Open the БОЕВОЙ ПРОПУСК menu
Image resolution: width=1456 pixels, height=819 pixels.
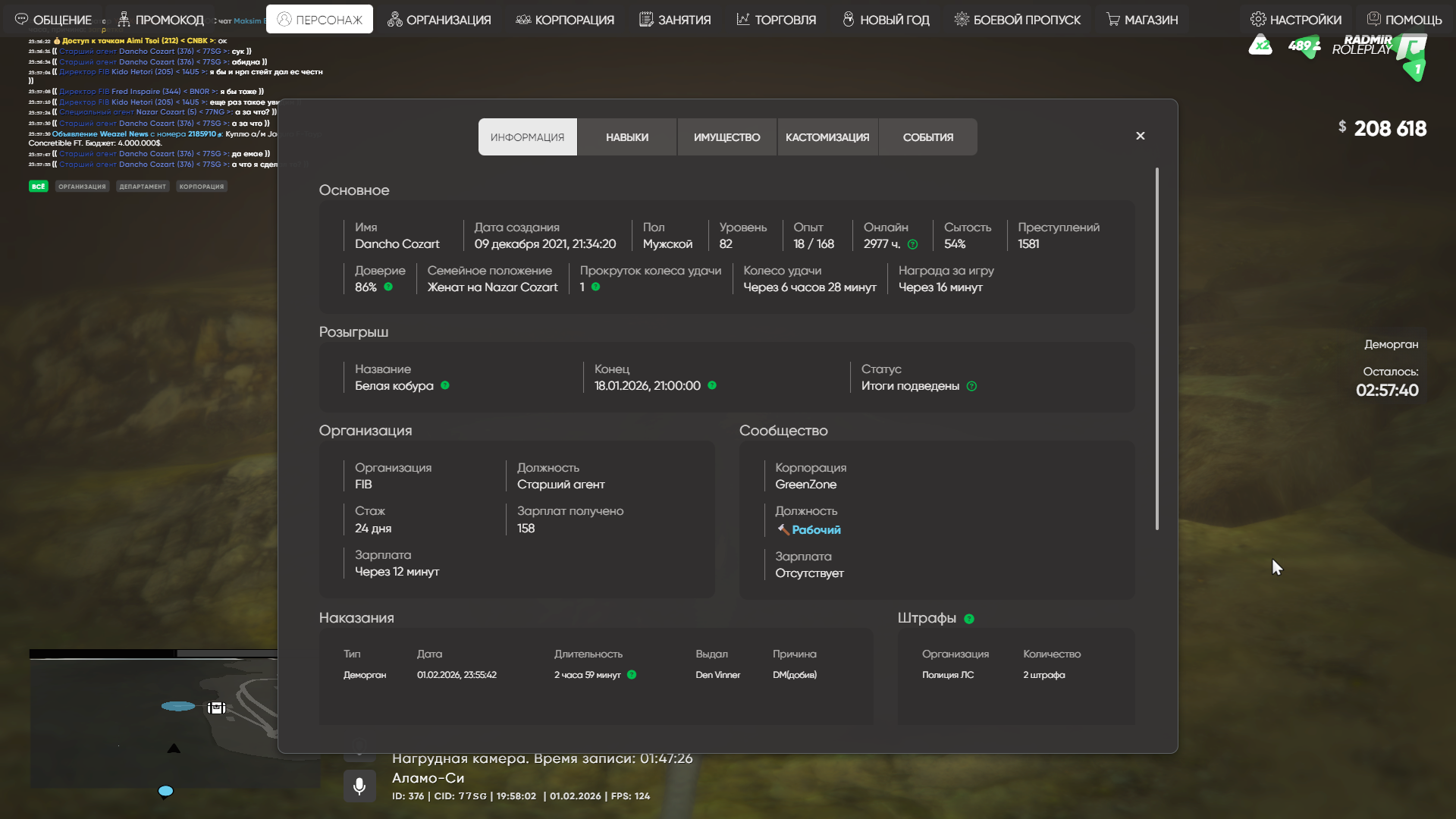(1017, 20)
